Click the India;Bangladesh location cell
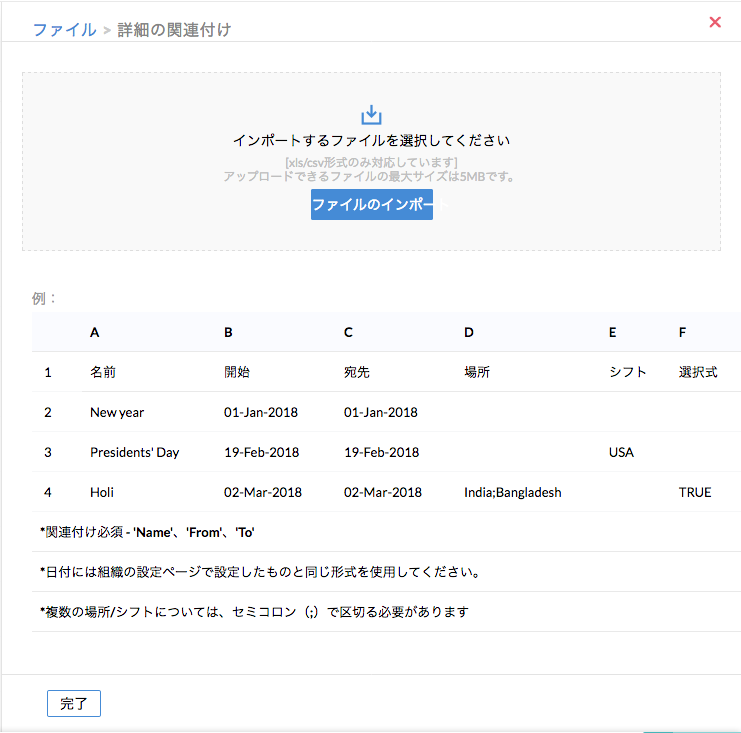Screen dimensions: 741x733 coord(513,492)
